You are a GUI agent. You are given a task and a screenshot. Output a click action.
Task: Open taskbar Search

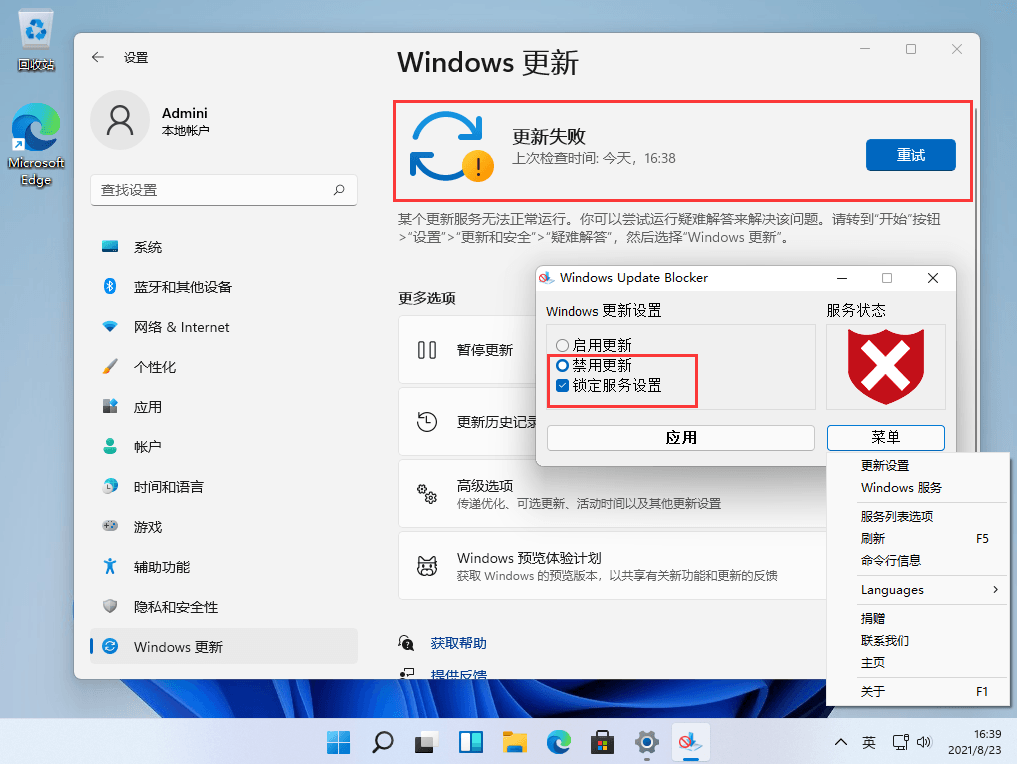point(383,742)
